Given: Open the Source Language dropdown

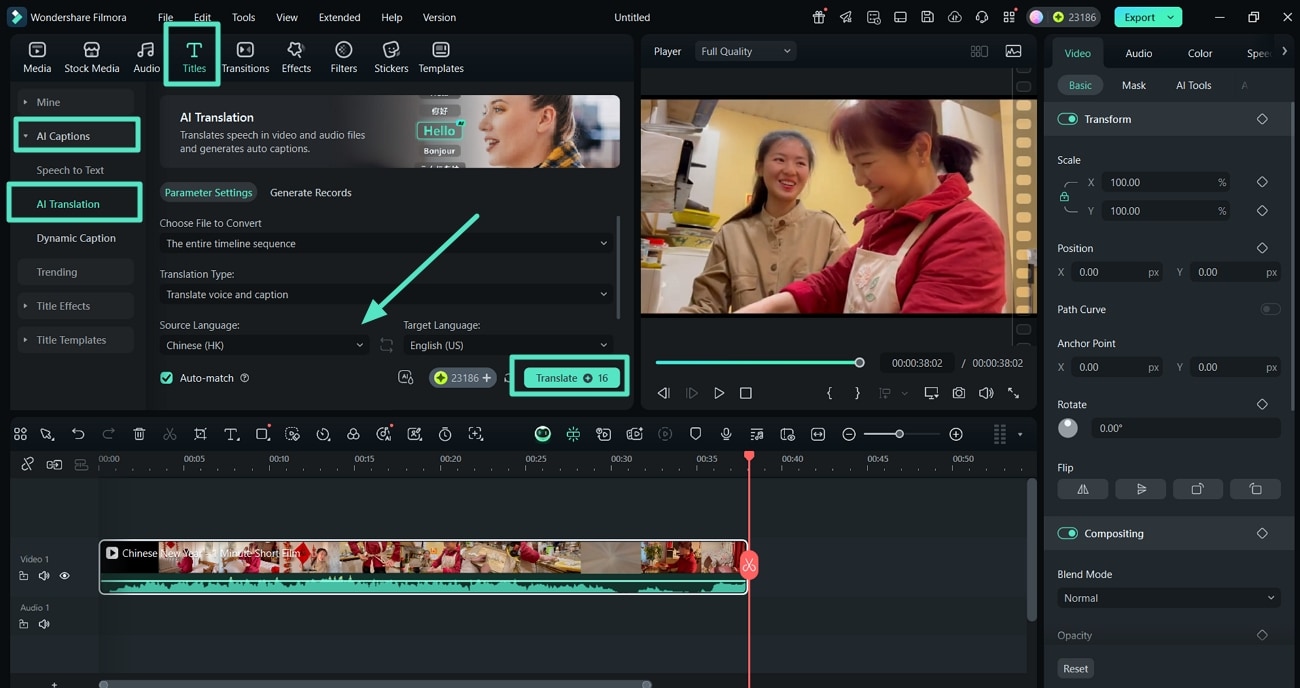Looking at the screenshot, I should (265, 345).
